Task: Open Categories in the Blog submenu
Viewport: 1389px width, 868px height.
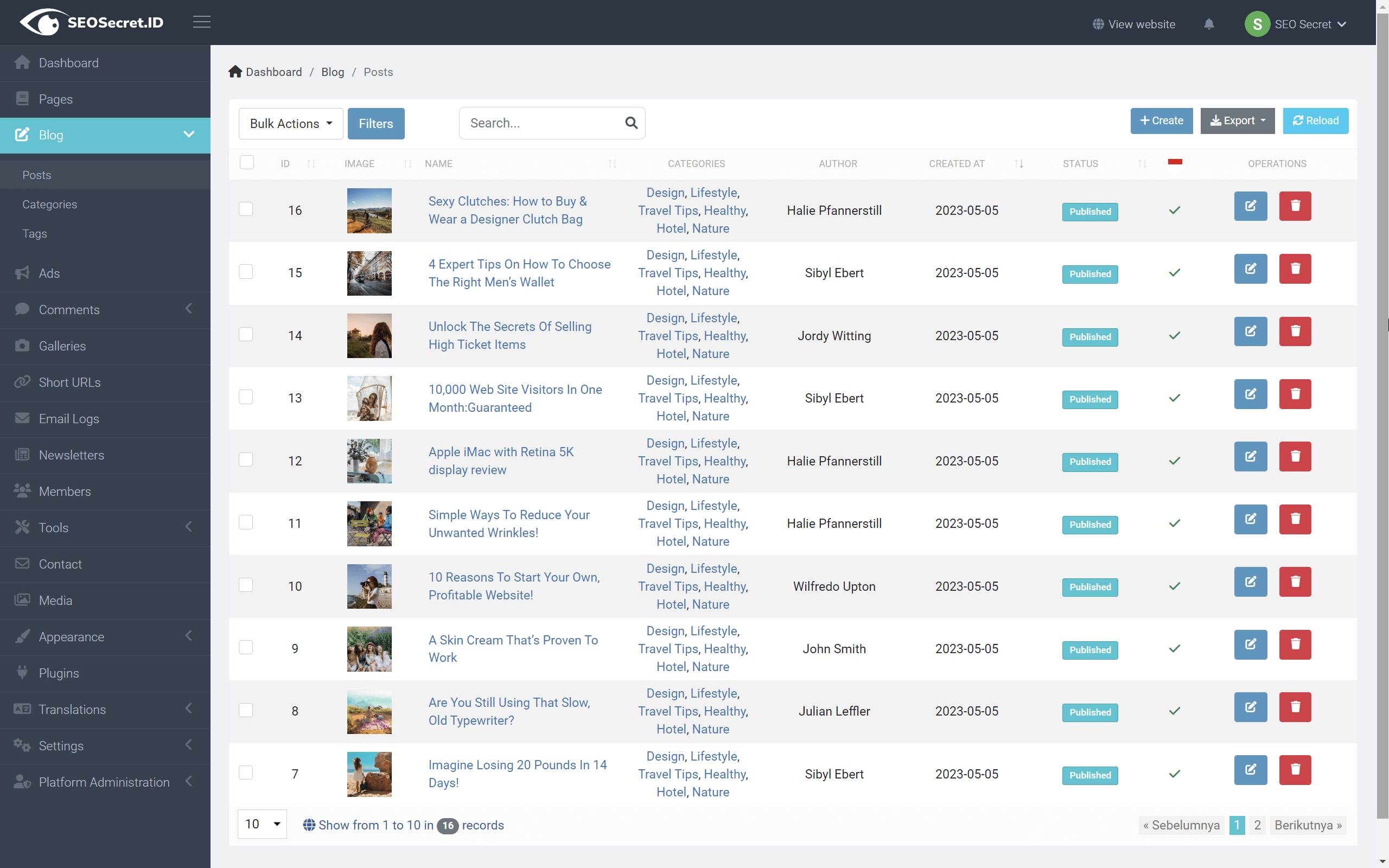Action: (x=49, y=205)
